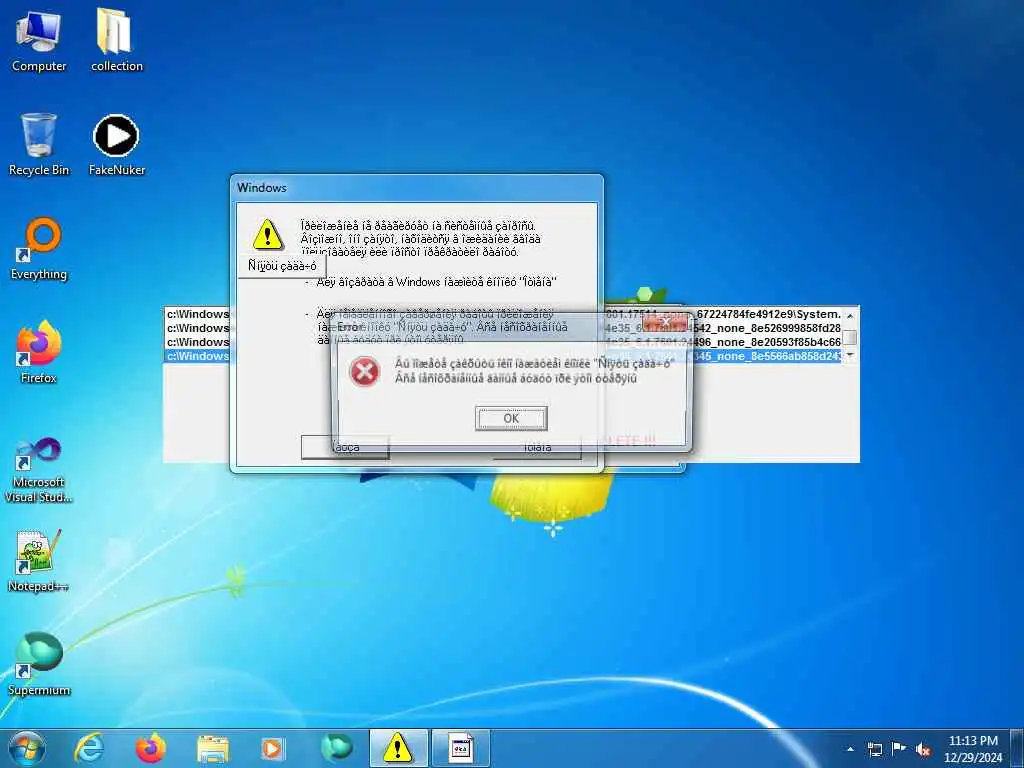Click the file list scrollbar thumb
The height and width of the screenshot is (768, 1024).
pos(850,337)
